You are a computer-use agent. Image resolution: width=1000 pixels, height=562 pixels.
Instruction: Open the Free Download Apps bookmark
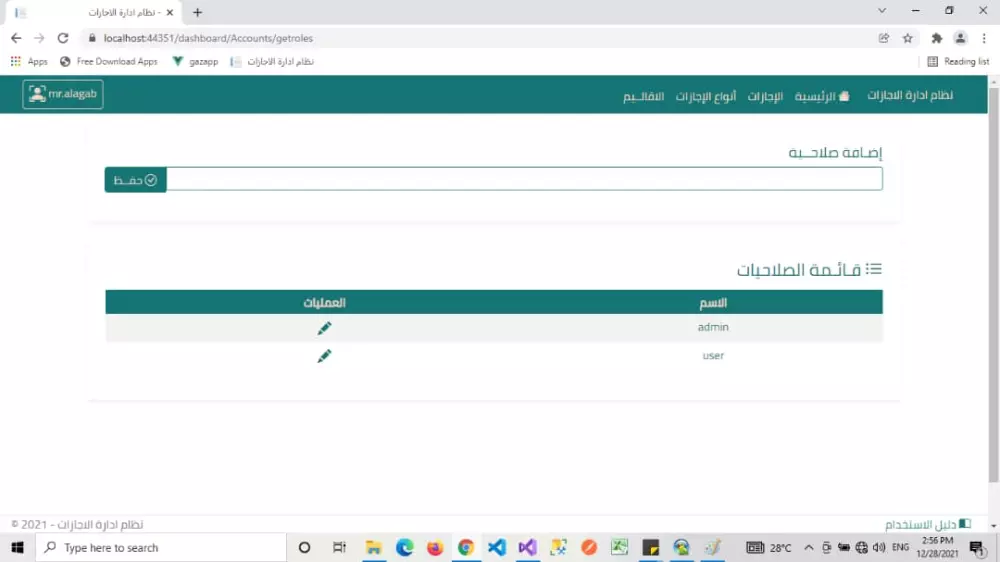point(108,61)
